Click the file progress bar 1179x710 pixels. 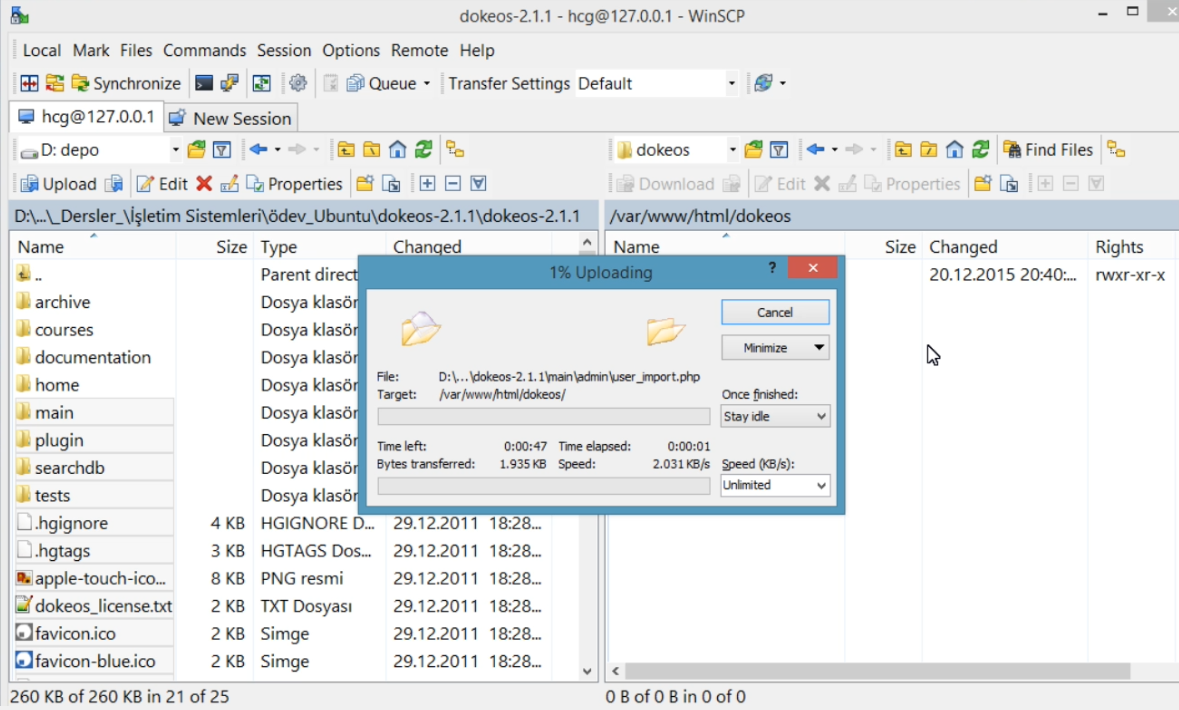pos(544,417)
